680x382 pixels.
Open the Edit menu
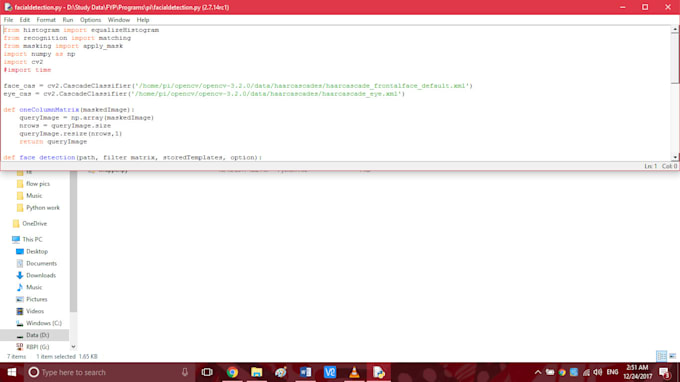pyautogui.click(x=25, y=20)
